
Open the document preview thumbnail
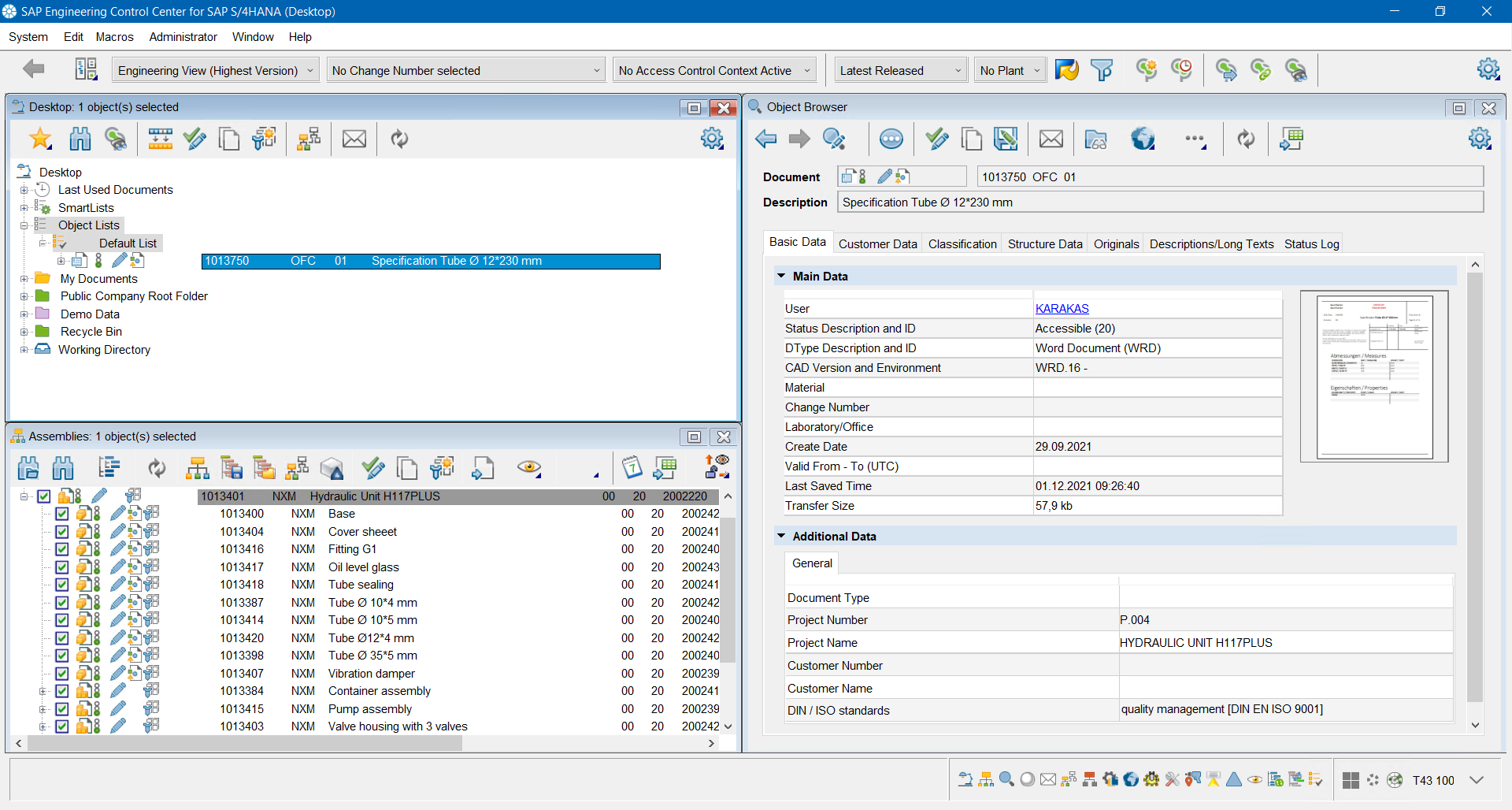coord(1374,376)
